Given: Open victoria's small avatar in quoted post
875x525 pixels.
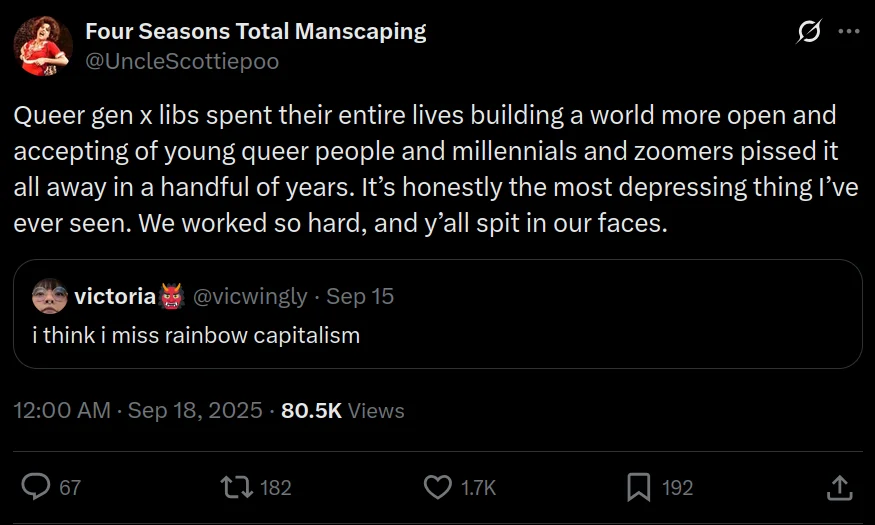Looking at the screenshot, I should [x=49, y=296].
